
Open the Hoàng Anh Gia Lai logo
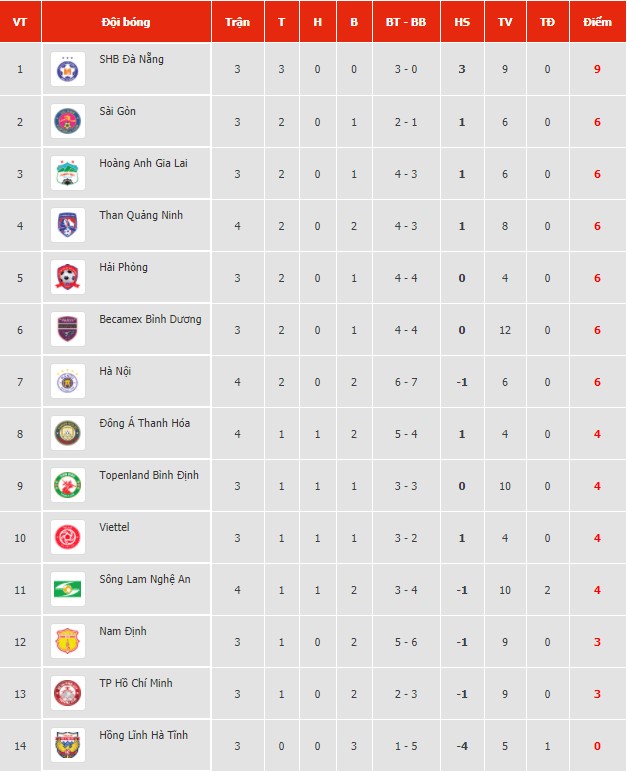point(68,173)
